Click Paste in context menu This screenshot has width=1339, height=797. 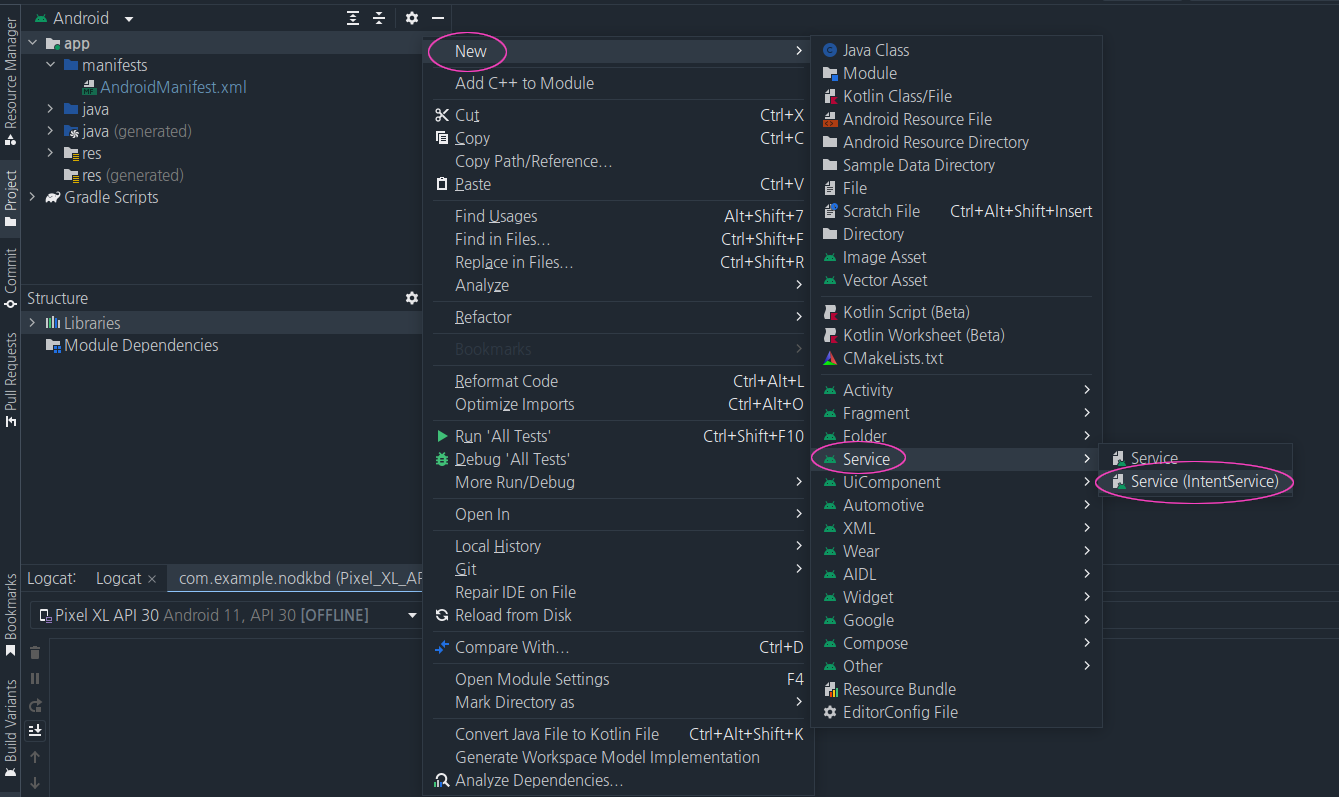pyautogui.click(x=618, y=184)
